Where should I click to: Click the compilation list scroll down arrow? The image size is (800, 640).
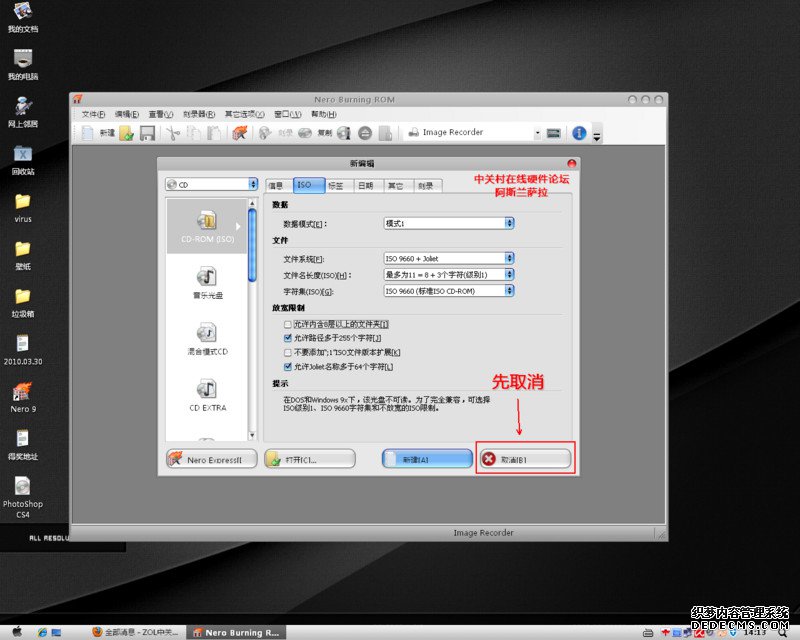coord(252,435)
